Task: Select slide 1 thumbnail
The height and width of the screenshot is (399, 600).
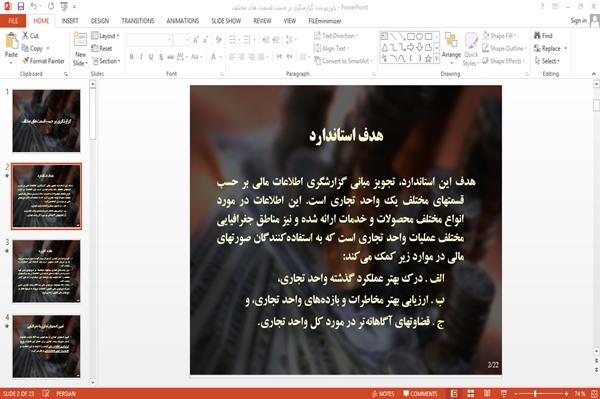Action: coord(46,121)
